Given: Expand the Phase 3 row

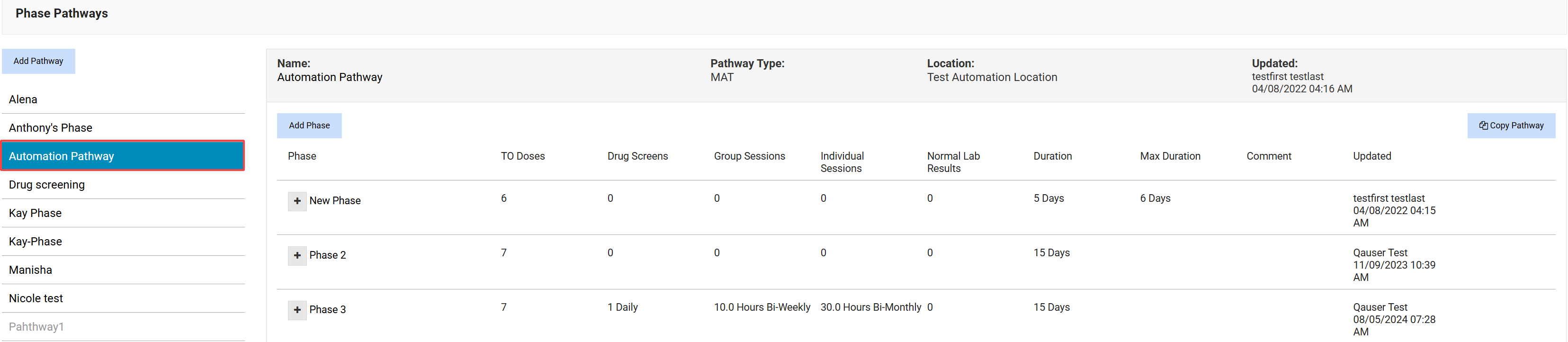Looking at the screenshot, I should click(x=297, y=310).
